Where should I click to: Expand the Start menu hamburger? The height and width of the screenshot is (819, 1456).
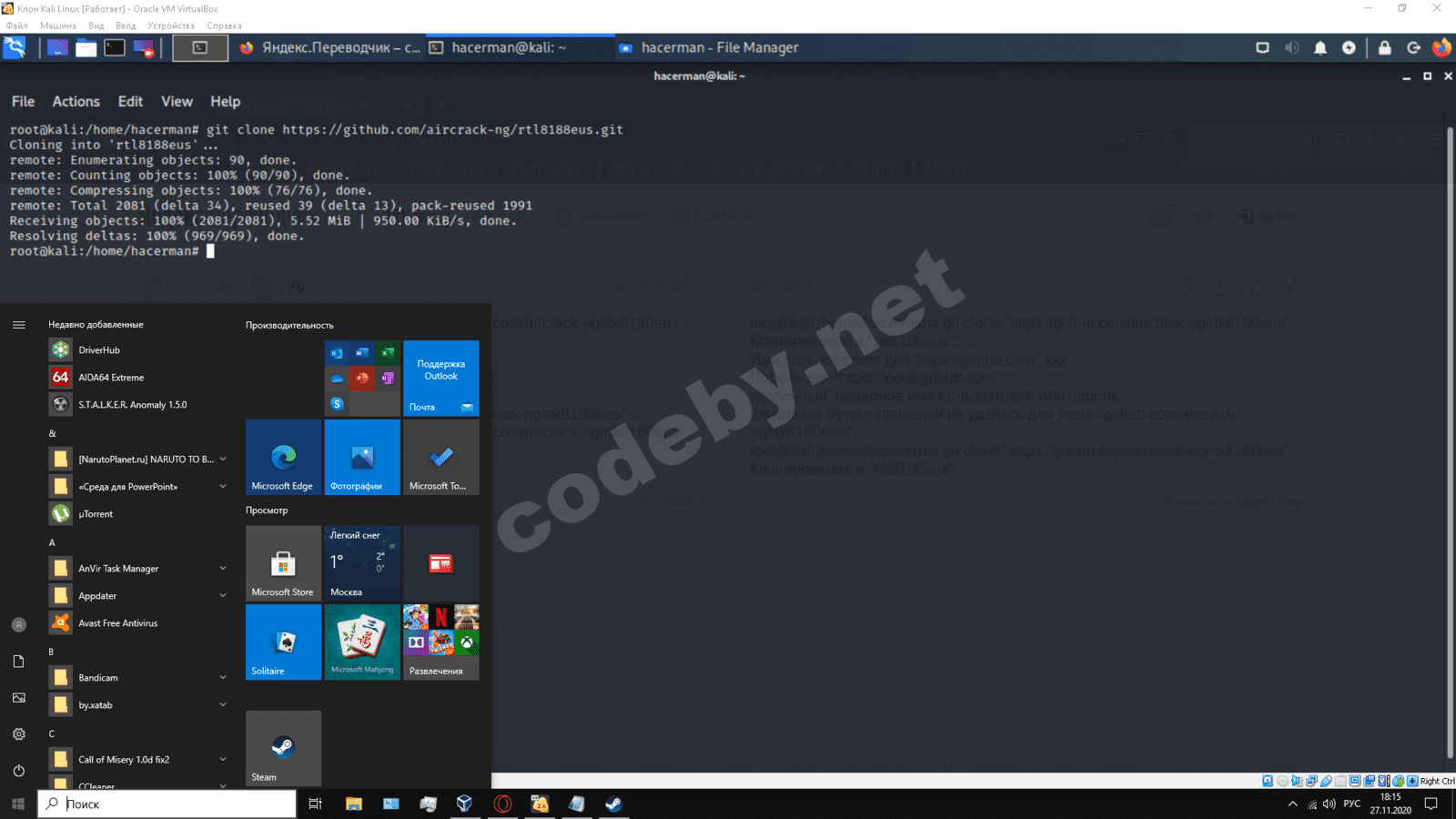[x=18, y=325]
